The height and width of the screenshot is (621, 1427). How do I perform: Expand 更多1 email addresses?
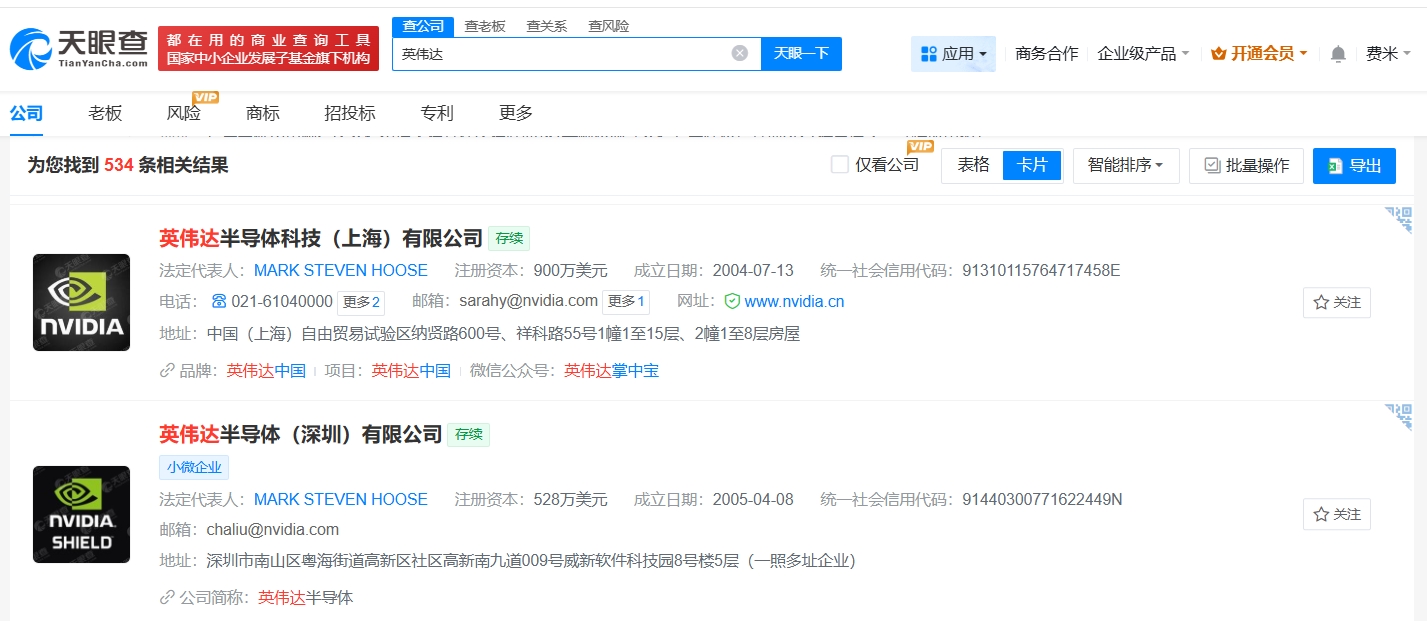pos(628,302)
